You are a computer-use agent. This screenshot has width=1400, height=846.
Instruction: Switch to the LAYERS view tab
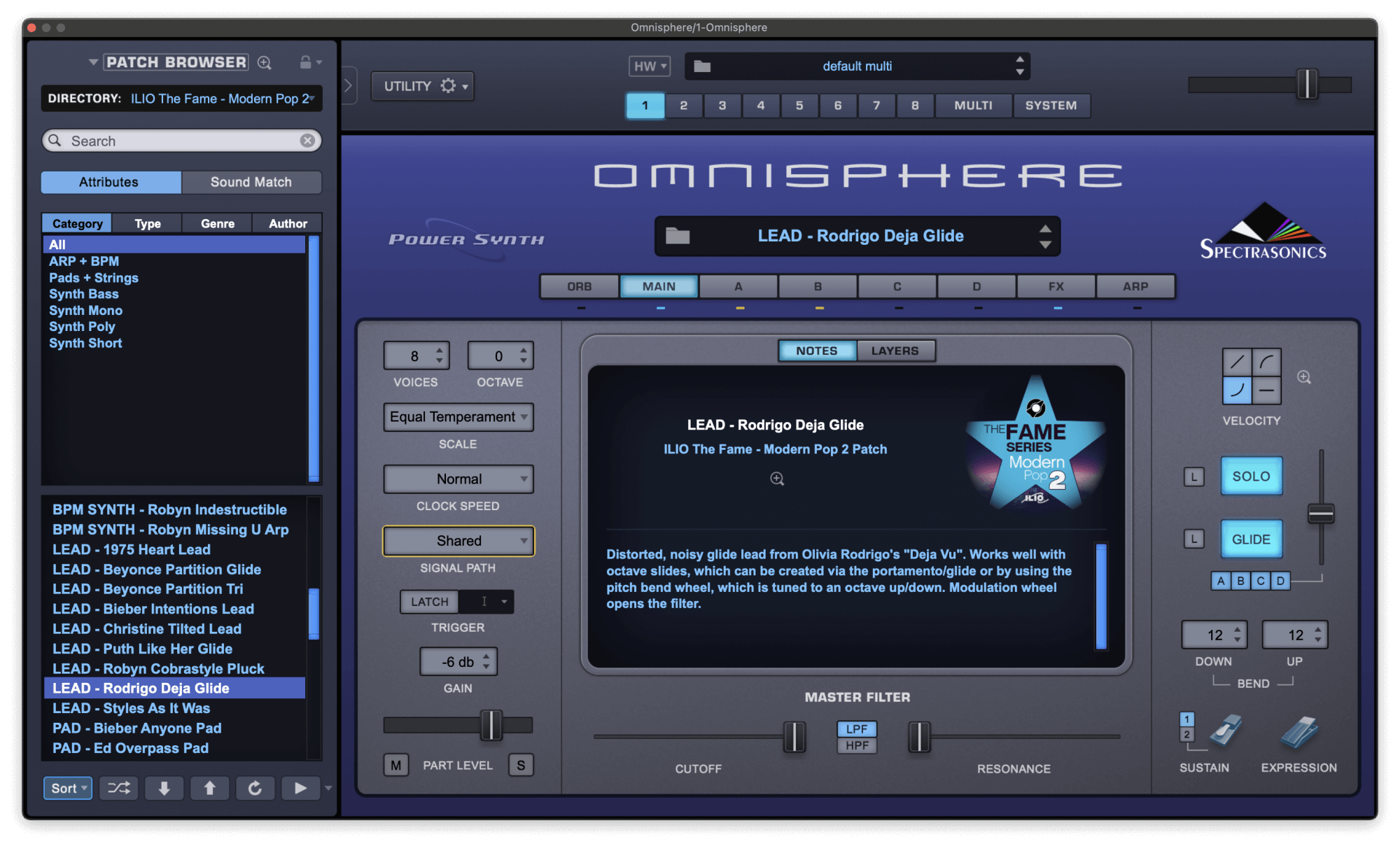click(x=895, y=351)
